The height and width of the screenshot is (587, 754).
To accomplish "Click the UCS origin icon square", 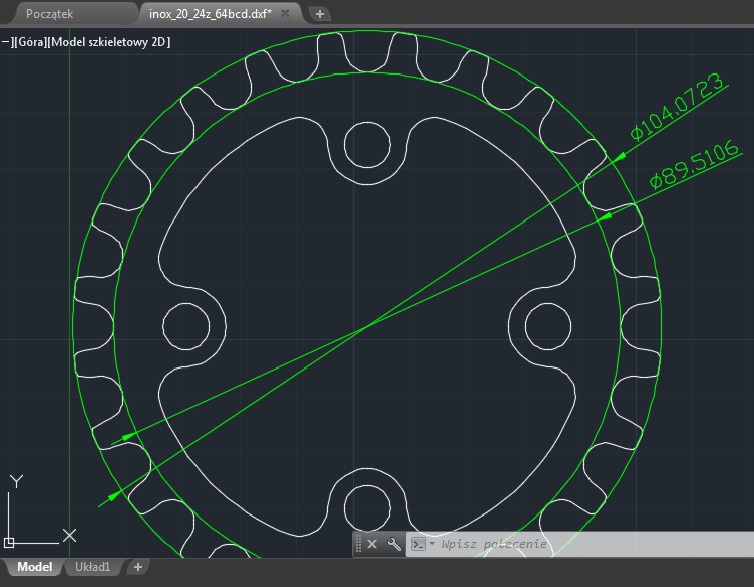I will tap(9, 543).
